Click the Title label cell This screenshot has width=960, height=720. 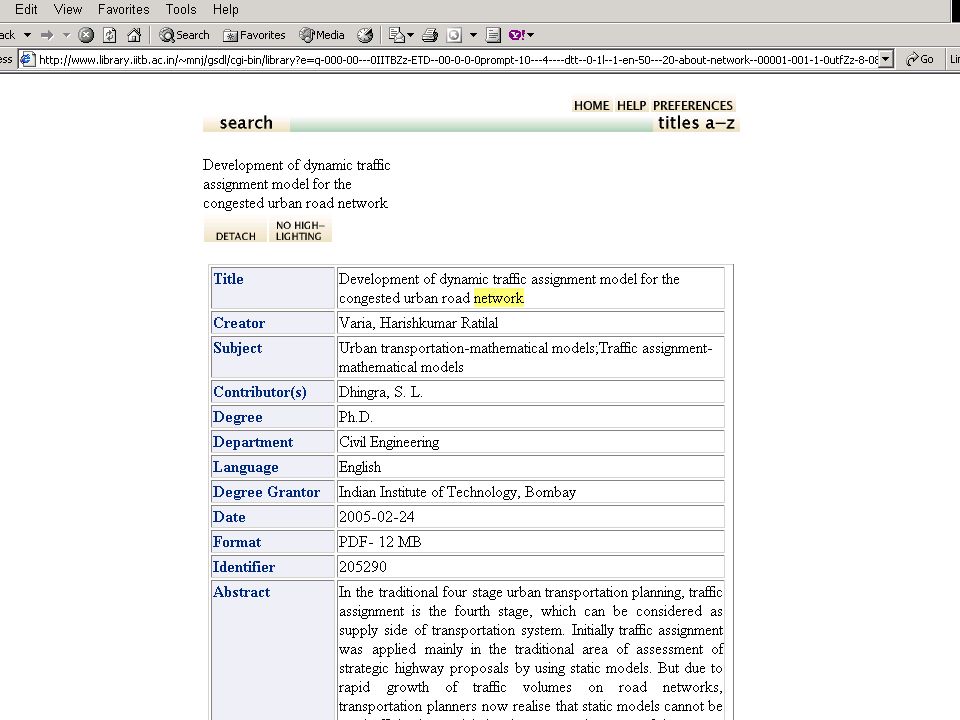point(272,288)
